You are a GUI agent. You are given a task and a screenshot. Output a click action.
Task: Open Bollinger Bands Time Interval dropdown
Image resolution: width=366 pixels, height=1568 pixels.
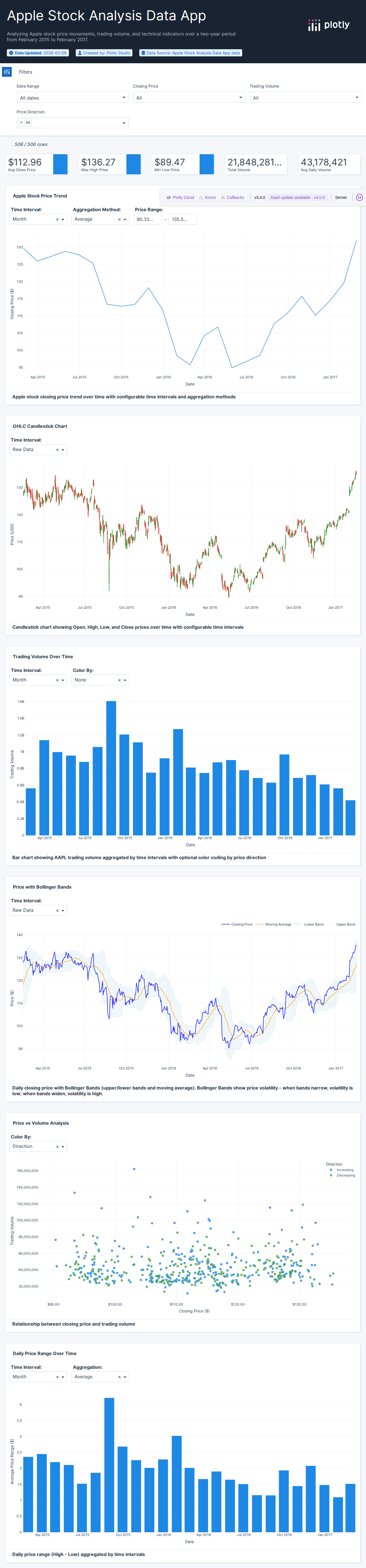click(x=38, y=911)
